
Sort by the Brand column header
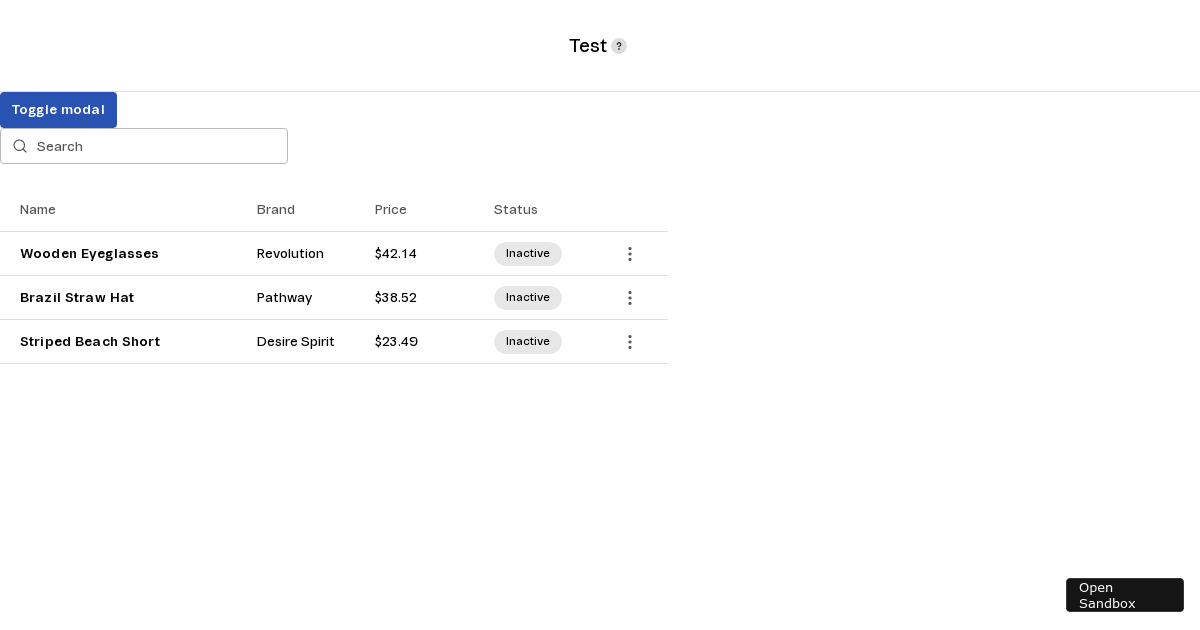point(276,210)
